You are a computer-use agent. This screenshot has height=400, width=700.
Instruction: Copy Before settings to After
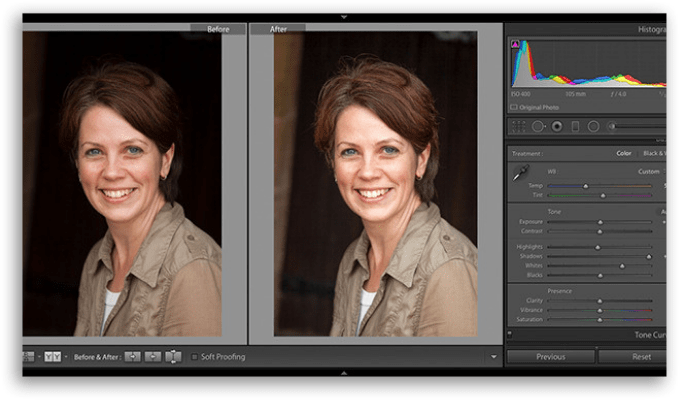coord(133,357)
